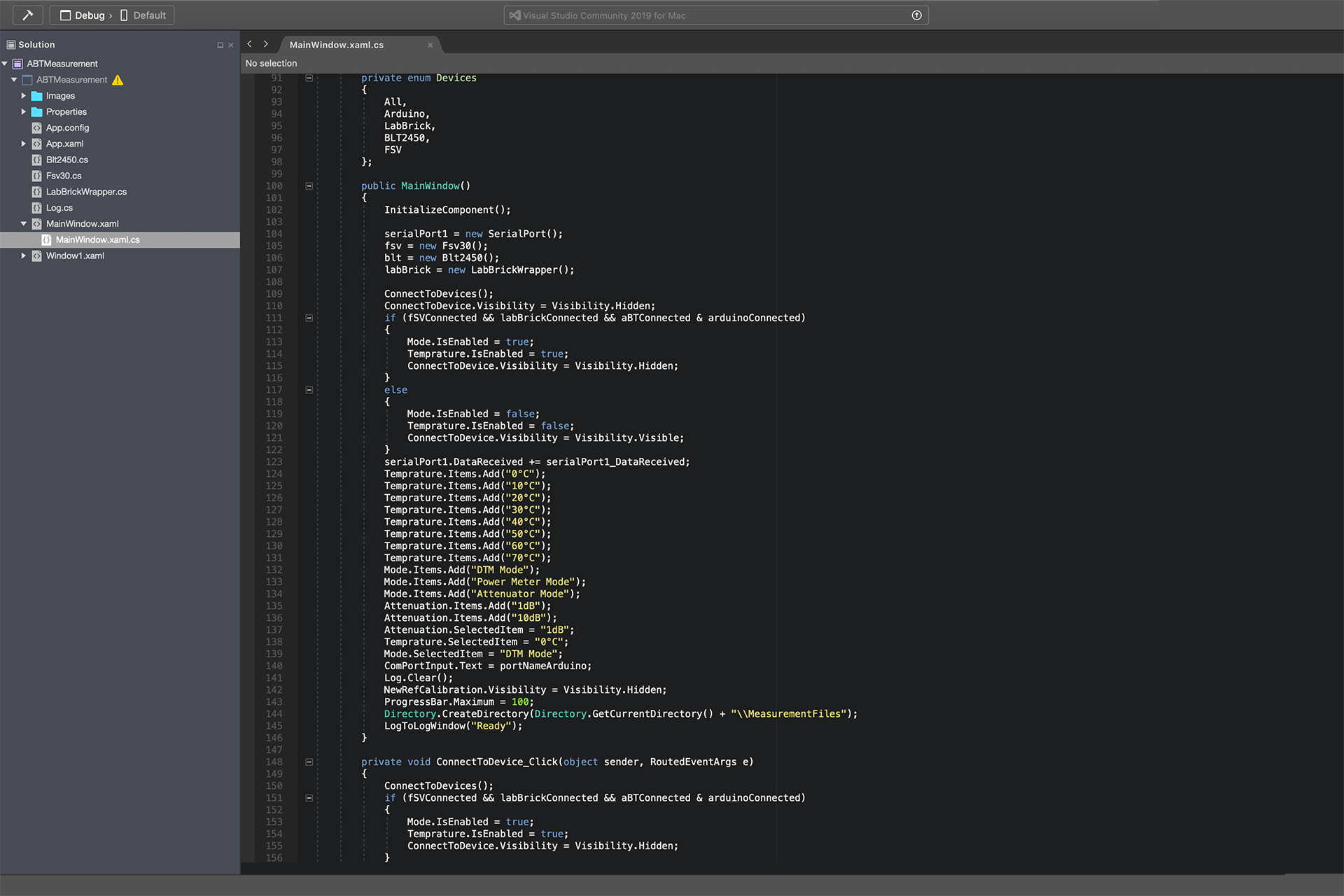The width and height of the screenshot is (1344, 896).
Task: Click the update indicator icon in search bar
Action: 916,15
